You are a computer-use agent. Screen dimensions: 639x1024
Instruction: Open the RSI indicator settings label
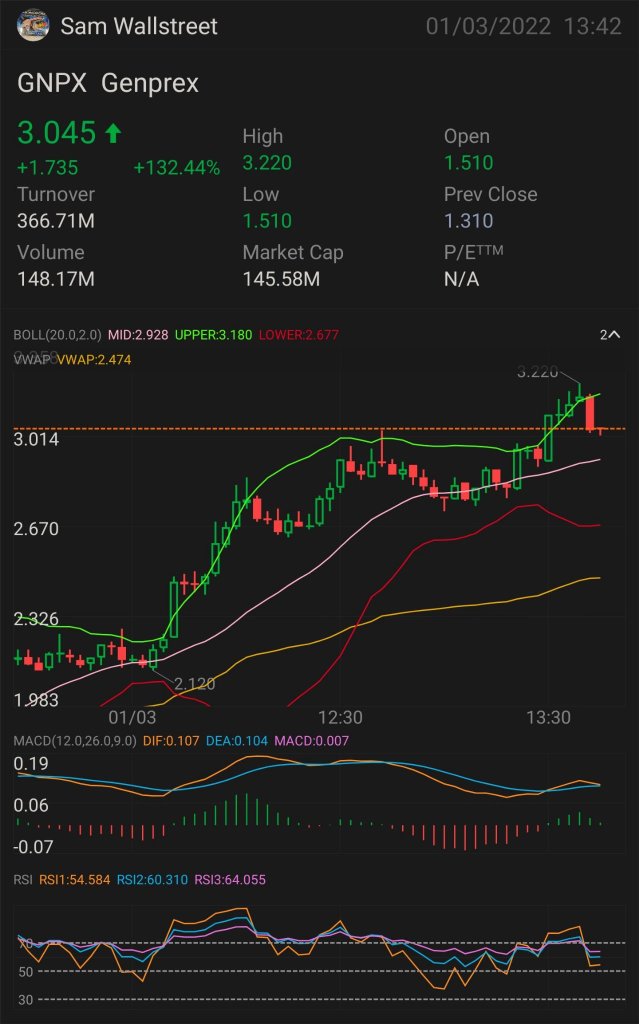23,880
